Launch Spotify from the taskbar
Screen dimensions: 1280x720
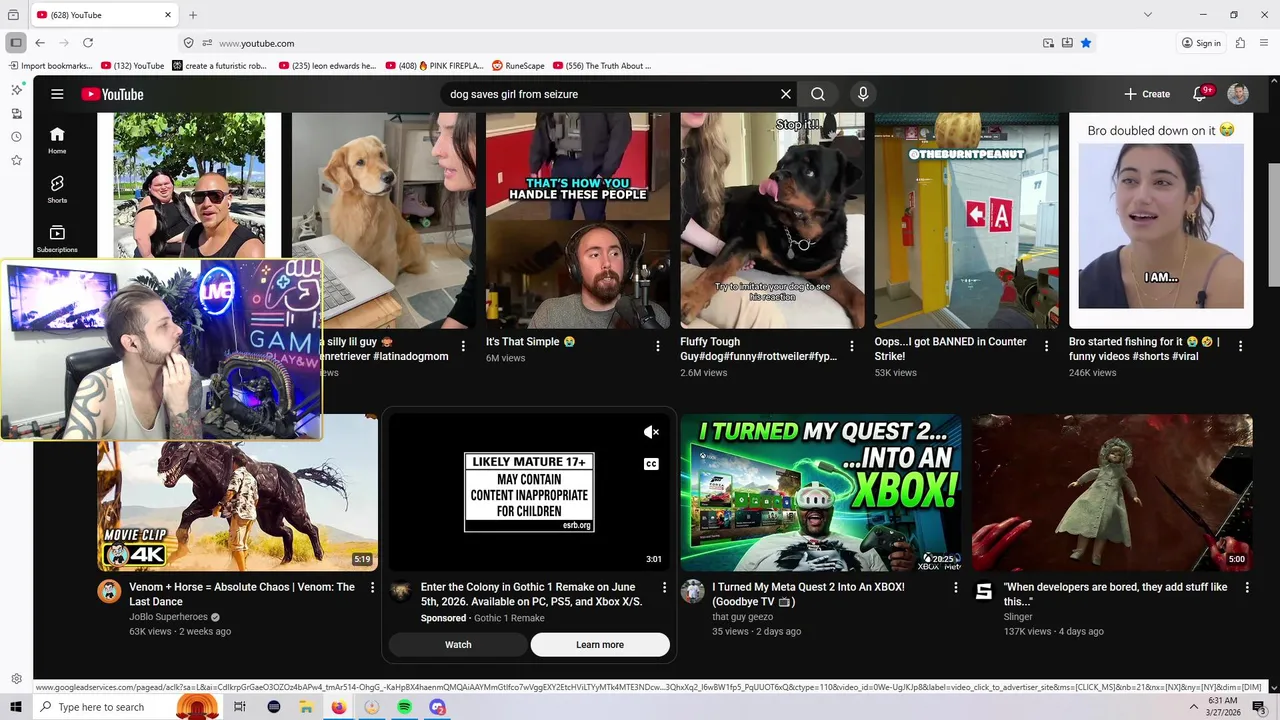pyautogui.click(x=404, y=707)
